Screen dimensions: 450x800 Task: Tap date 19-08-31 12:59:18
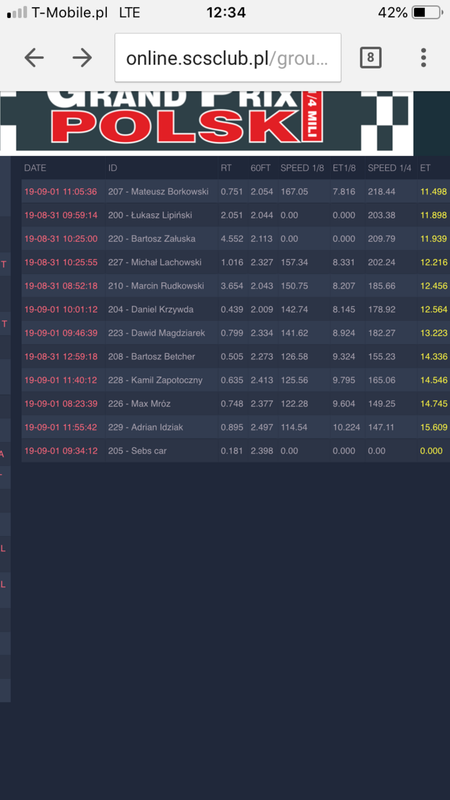pos(61,357)
